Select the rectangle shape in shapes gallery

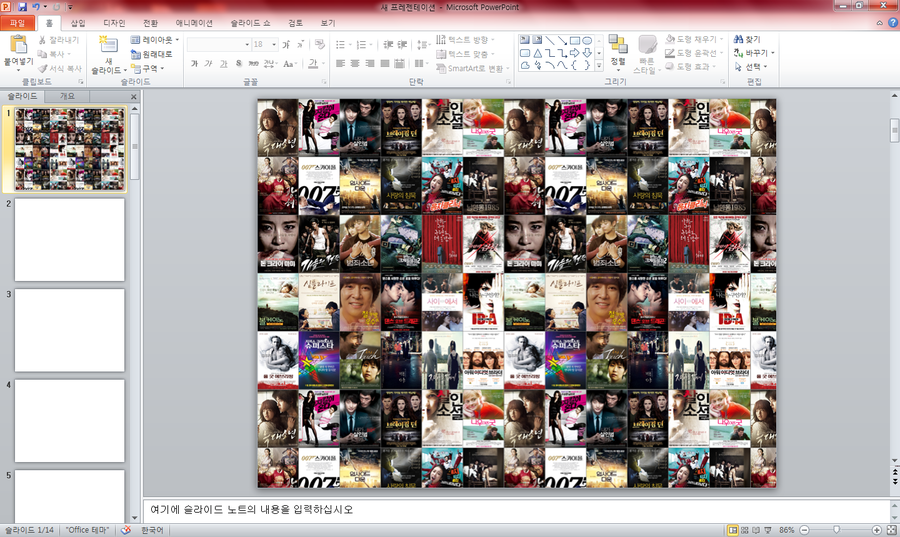click(x=575, y=40)
